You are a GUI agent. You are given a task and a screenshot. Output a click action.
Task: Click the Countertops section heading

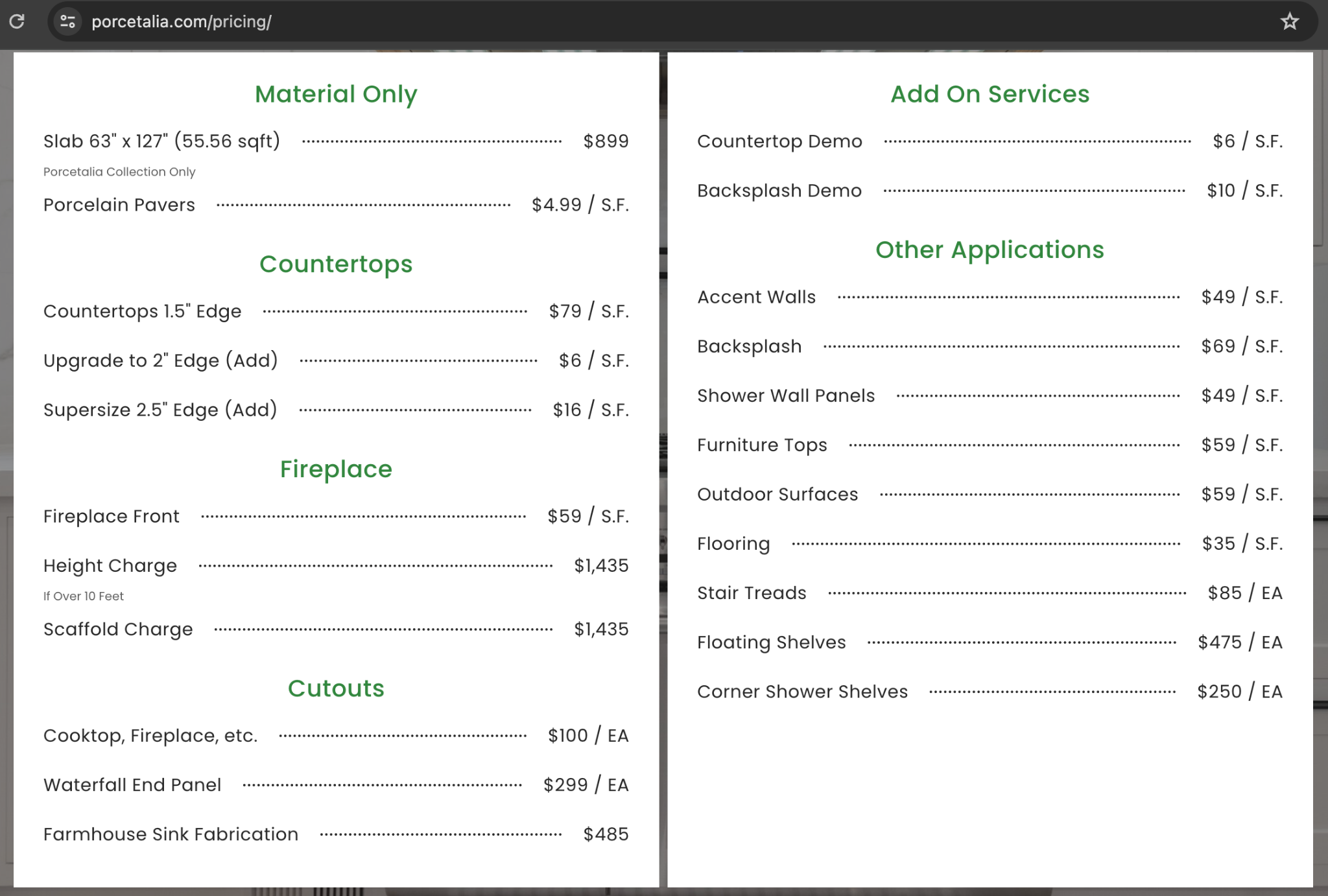click(336, 264)
